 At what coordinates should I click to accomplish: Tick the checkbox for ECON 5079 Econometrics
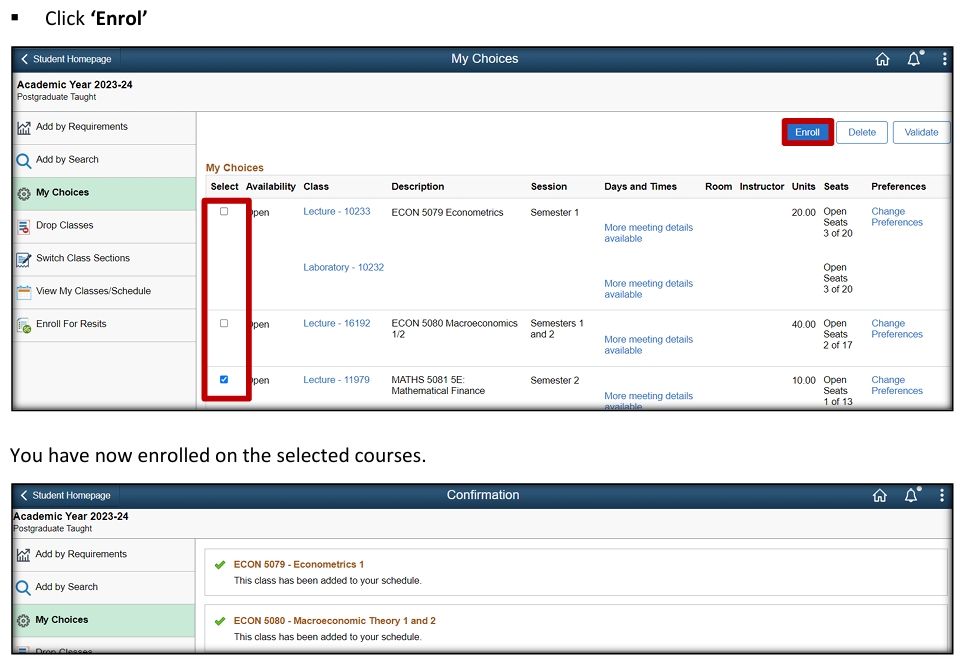click(x=224, y=211)
